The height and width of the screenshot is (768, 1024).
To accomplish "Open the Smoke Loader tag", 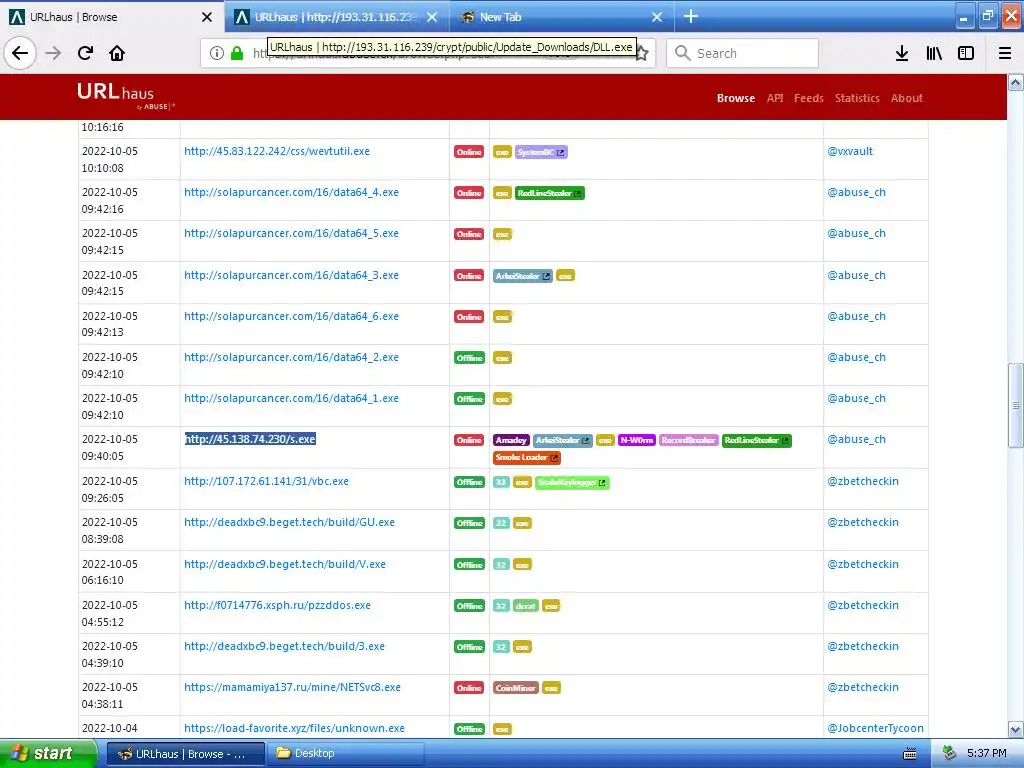I will (x=526, y=457).
